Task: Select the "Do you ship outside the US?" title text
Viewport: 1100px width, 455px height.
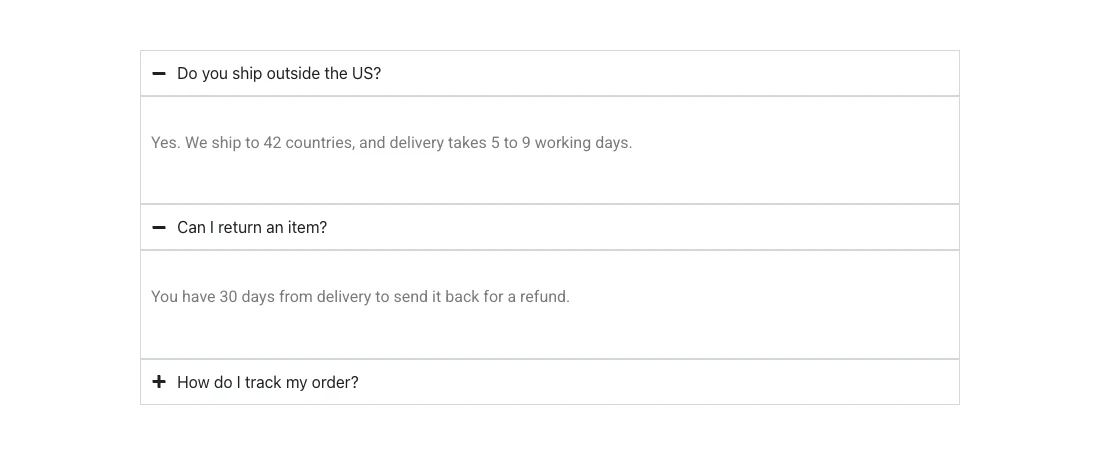Action: (x=279, y=74)
